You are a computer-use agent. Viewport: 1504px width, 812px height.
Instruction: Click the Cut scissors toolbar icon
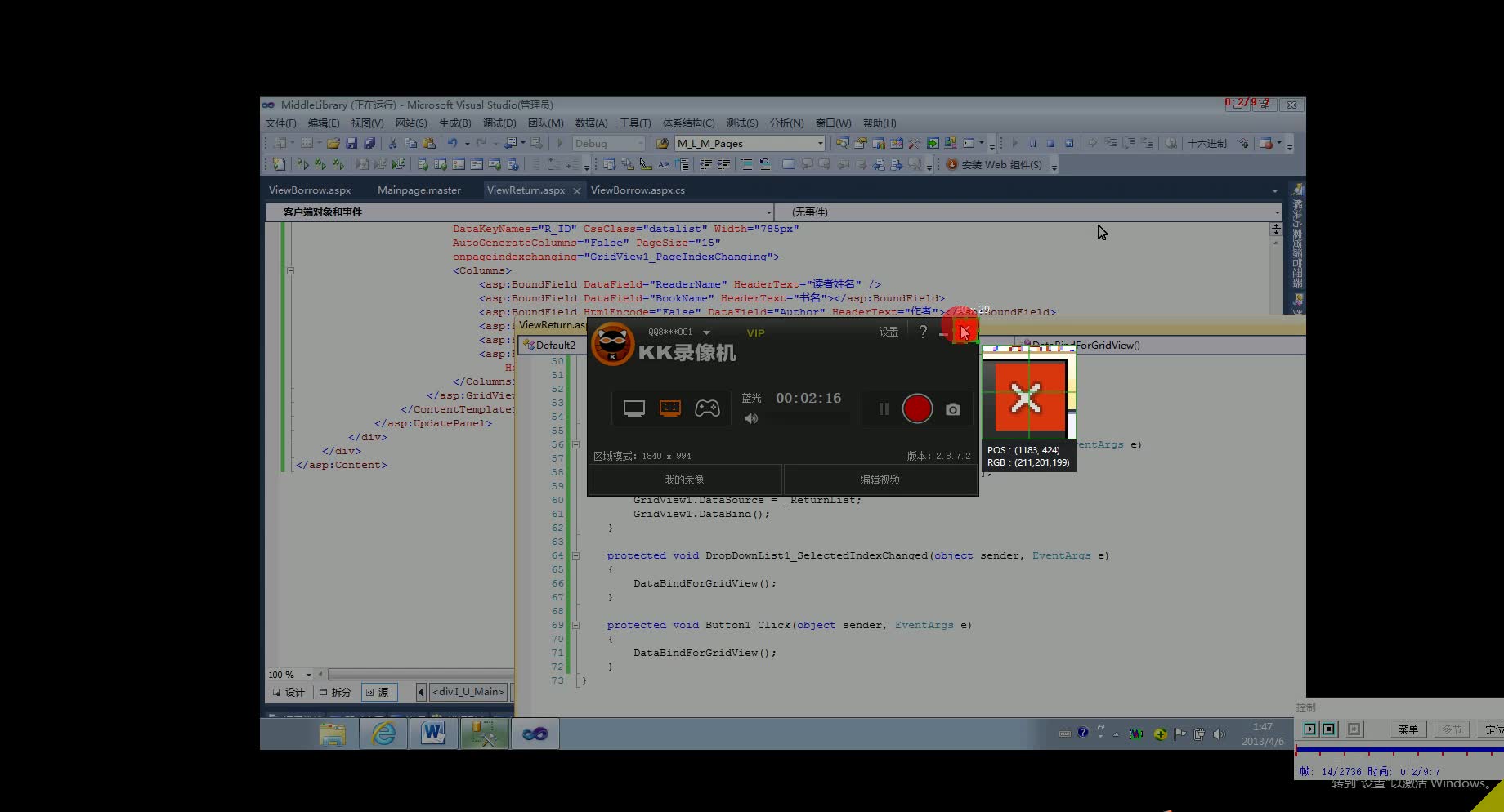(x=393, y=144)
